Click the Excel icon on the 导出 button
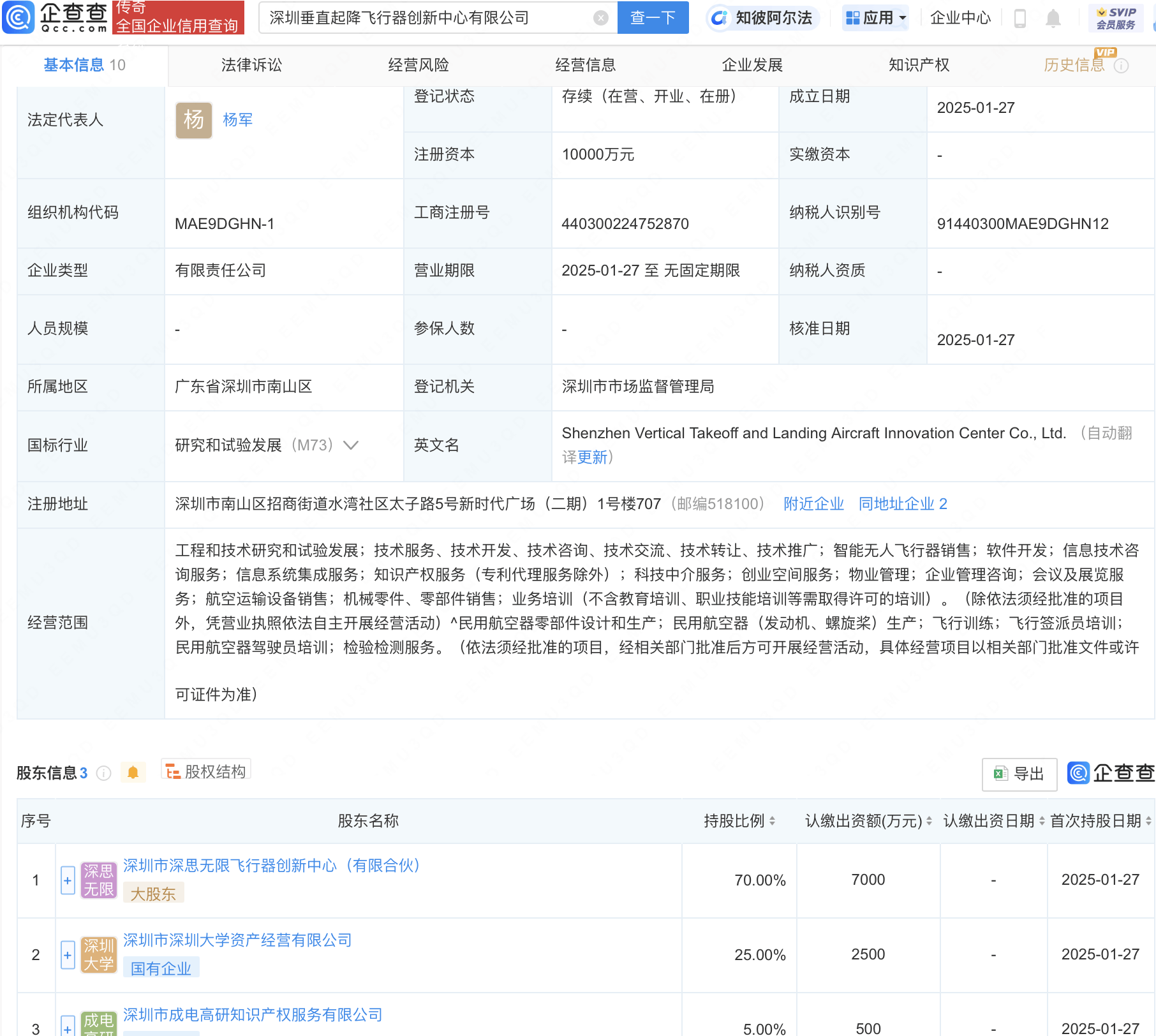This screenshot has height=1036, width=1156. pos(1000,774)
